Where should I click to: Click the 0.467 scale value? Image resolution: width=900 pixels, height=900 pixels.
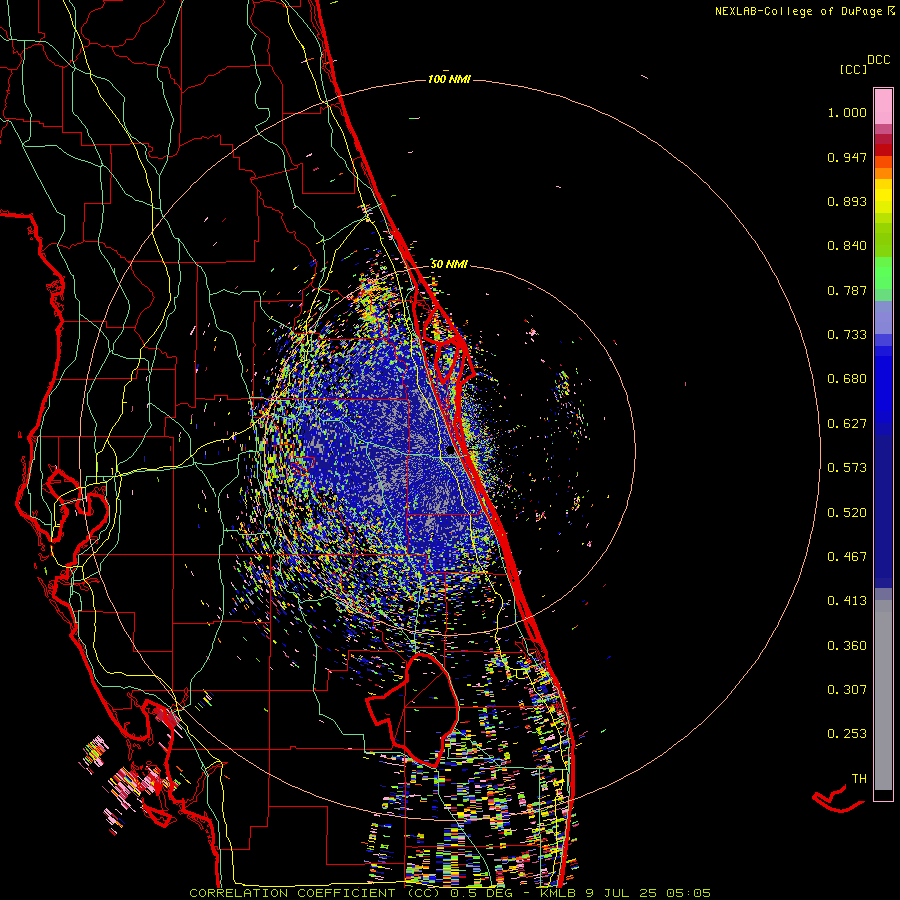pyautogui.click(x=847, y=557)
